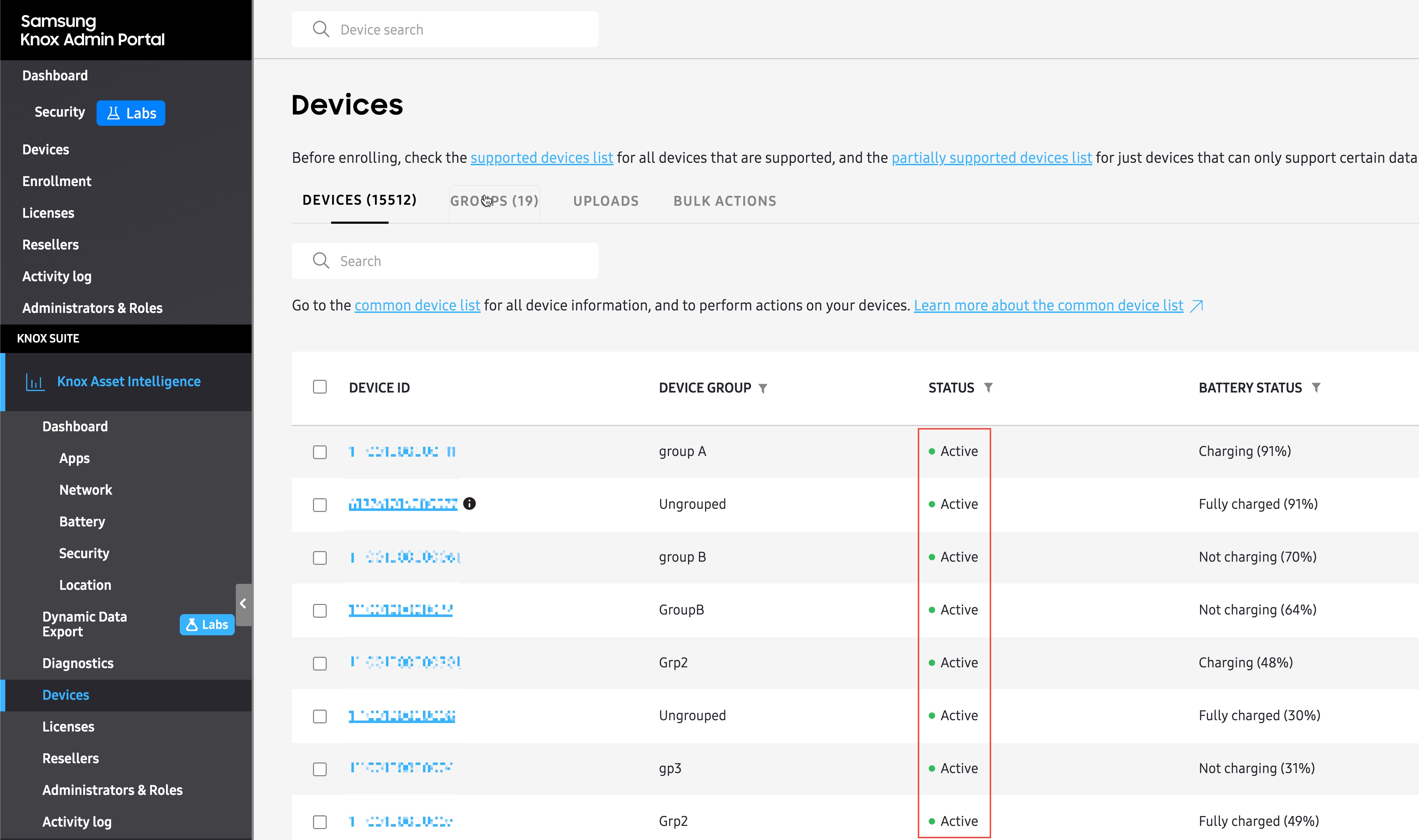Toggle the select-all devices checkbox
The width and height of the screenshot is (1419, 840).
pyautogui.click(x=320, y=387)
